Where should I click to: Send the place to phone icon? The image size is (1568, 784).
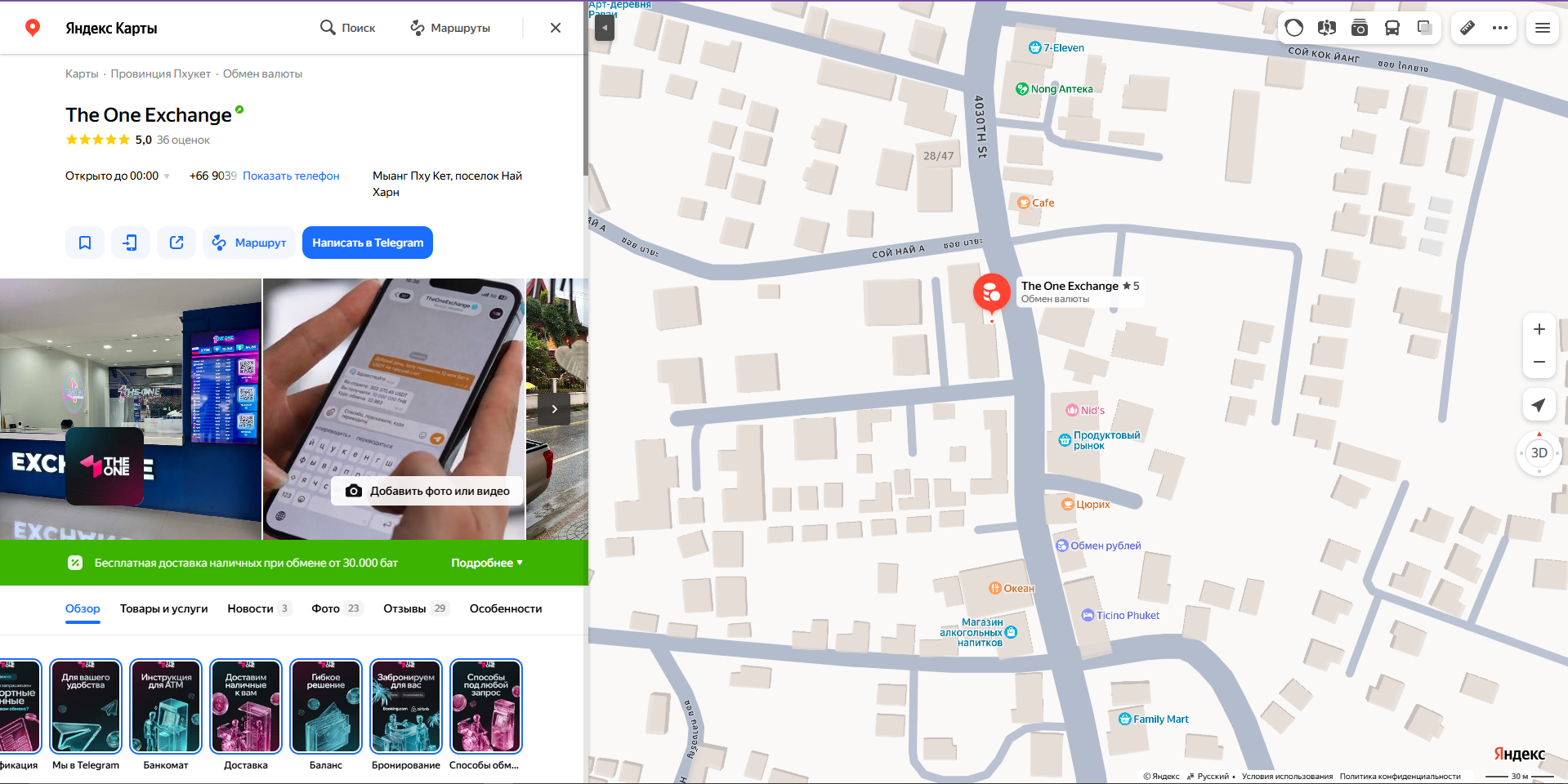(131, 243)
